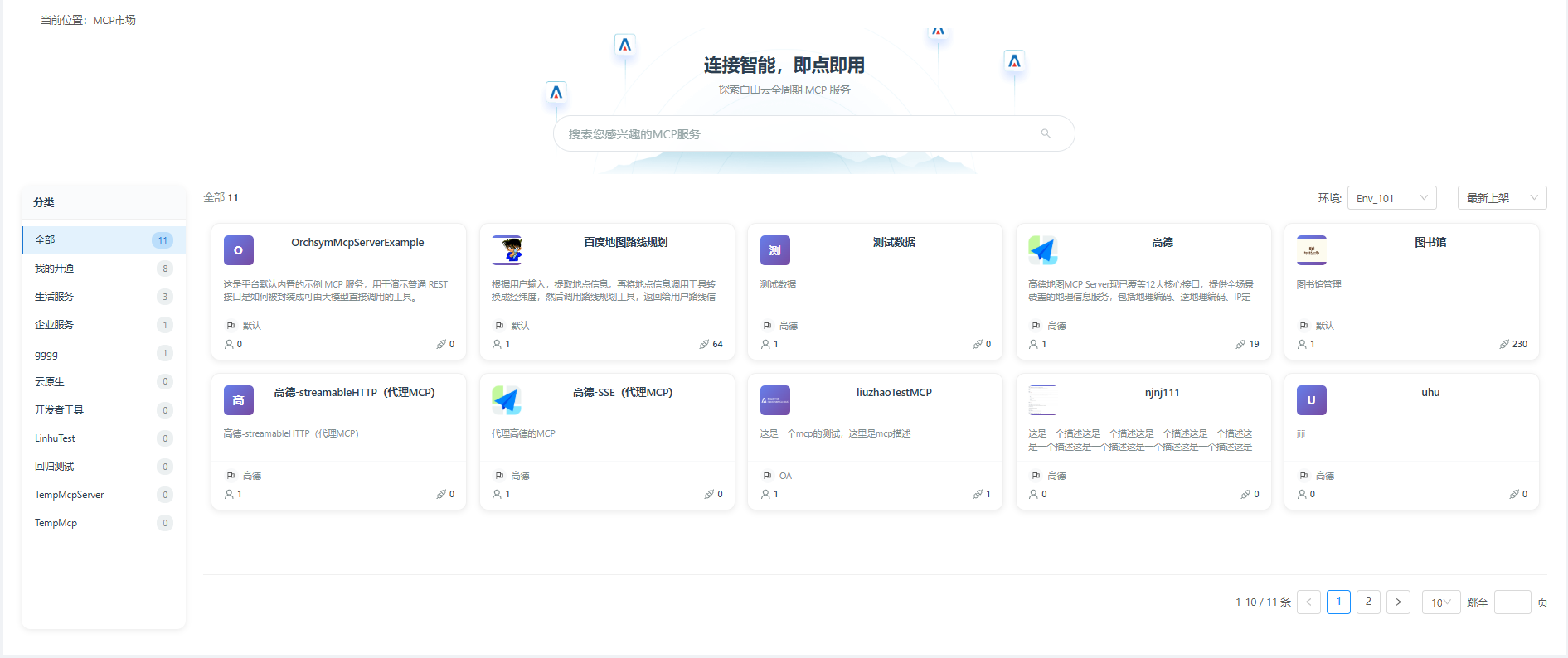This screenshot has width=1568, height=658.
Task: Open the 高德-SSE (代理MCP) card title
Action: click(622, 393)
